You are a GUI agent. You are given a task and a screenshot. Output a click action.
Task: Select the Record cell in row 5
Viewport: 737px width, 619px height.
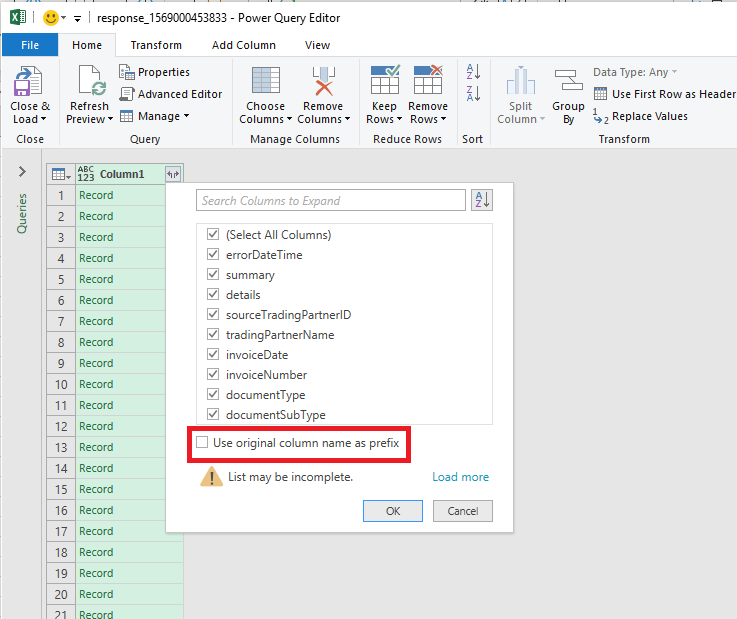121,279
